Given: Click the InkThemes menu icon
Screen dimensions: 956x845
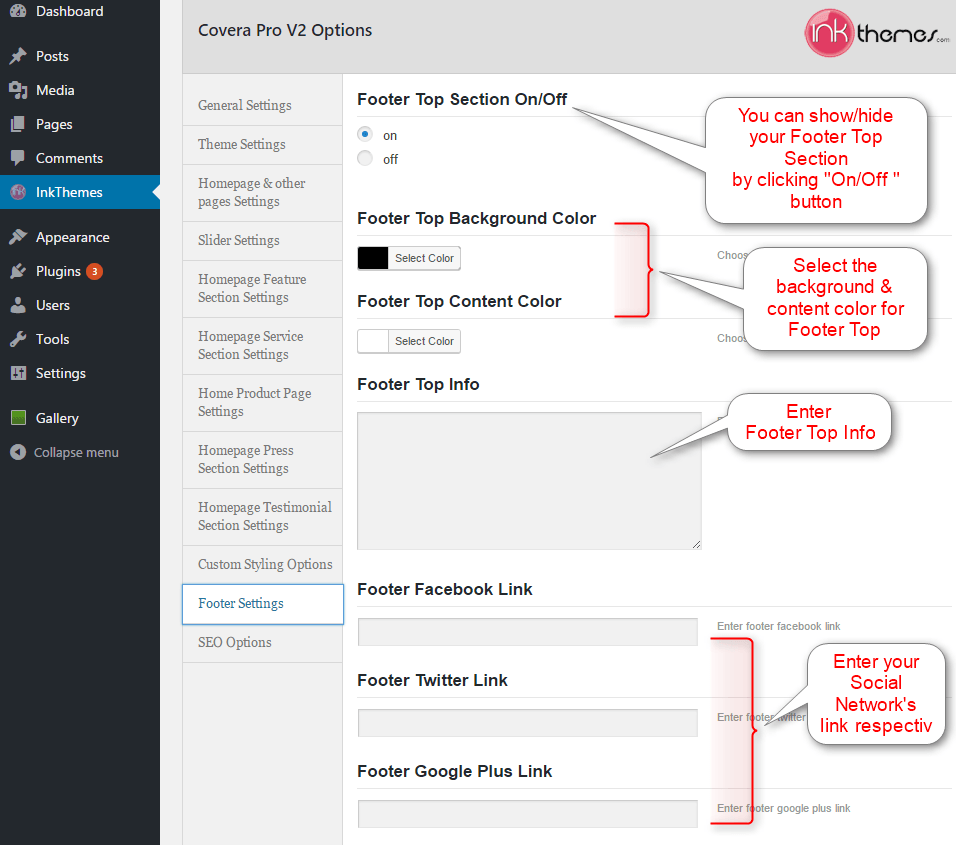Looking at the screenshot, I should coord(18,192).
